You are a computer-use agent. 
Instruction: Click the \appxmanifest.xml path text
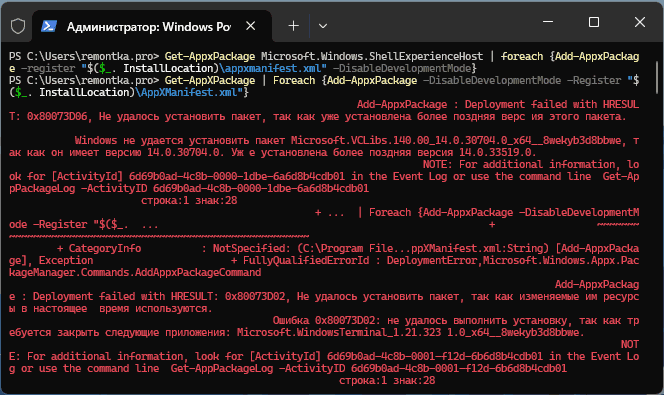coord(273,68)
